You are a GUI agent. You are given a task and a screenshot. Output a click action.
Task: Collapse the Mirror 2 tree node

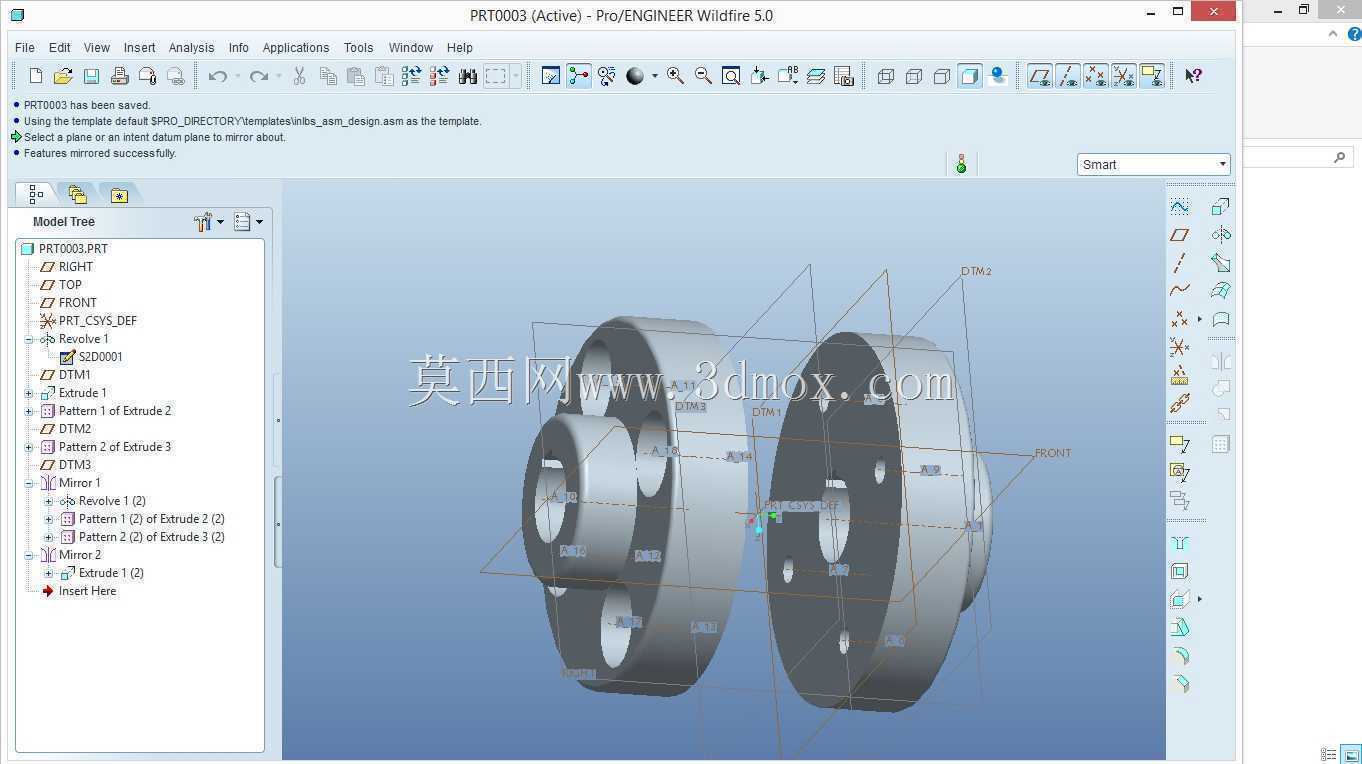[x=29, y=555]
